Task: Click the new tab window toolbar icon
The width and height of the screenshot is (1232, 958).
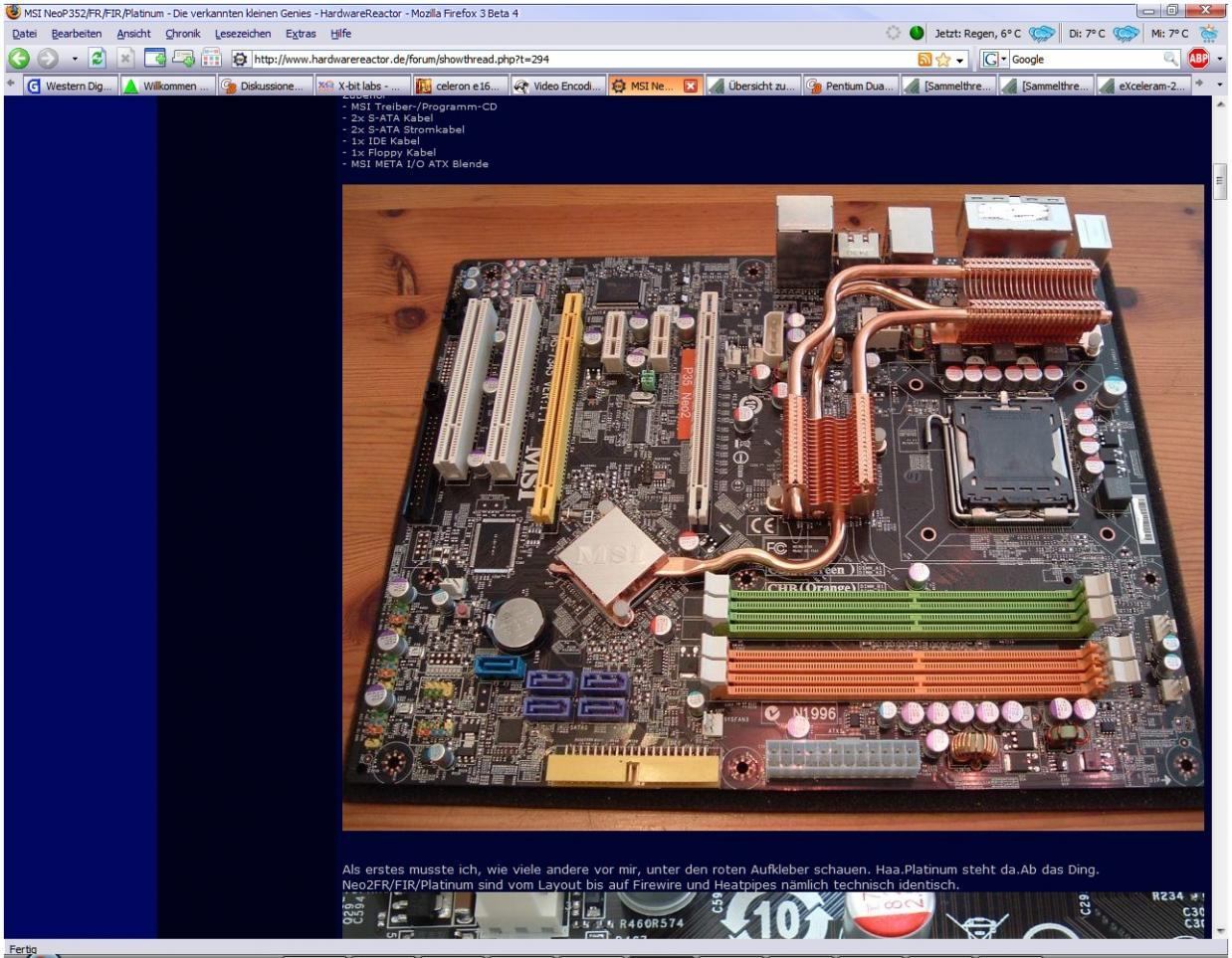Action: tap(155, 60)
